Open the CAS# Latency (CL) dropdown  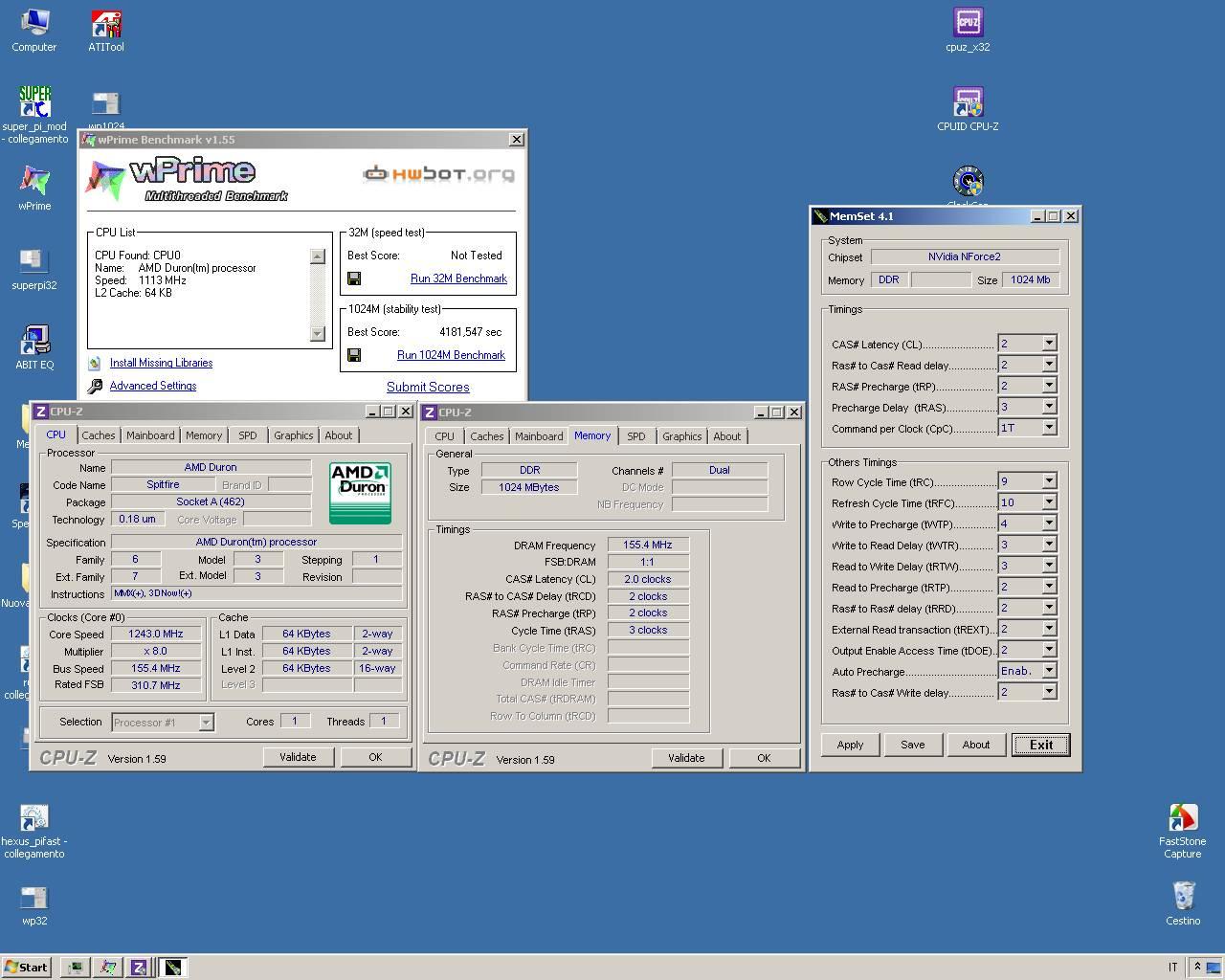pyautogui.click(x=1049, y=344)
